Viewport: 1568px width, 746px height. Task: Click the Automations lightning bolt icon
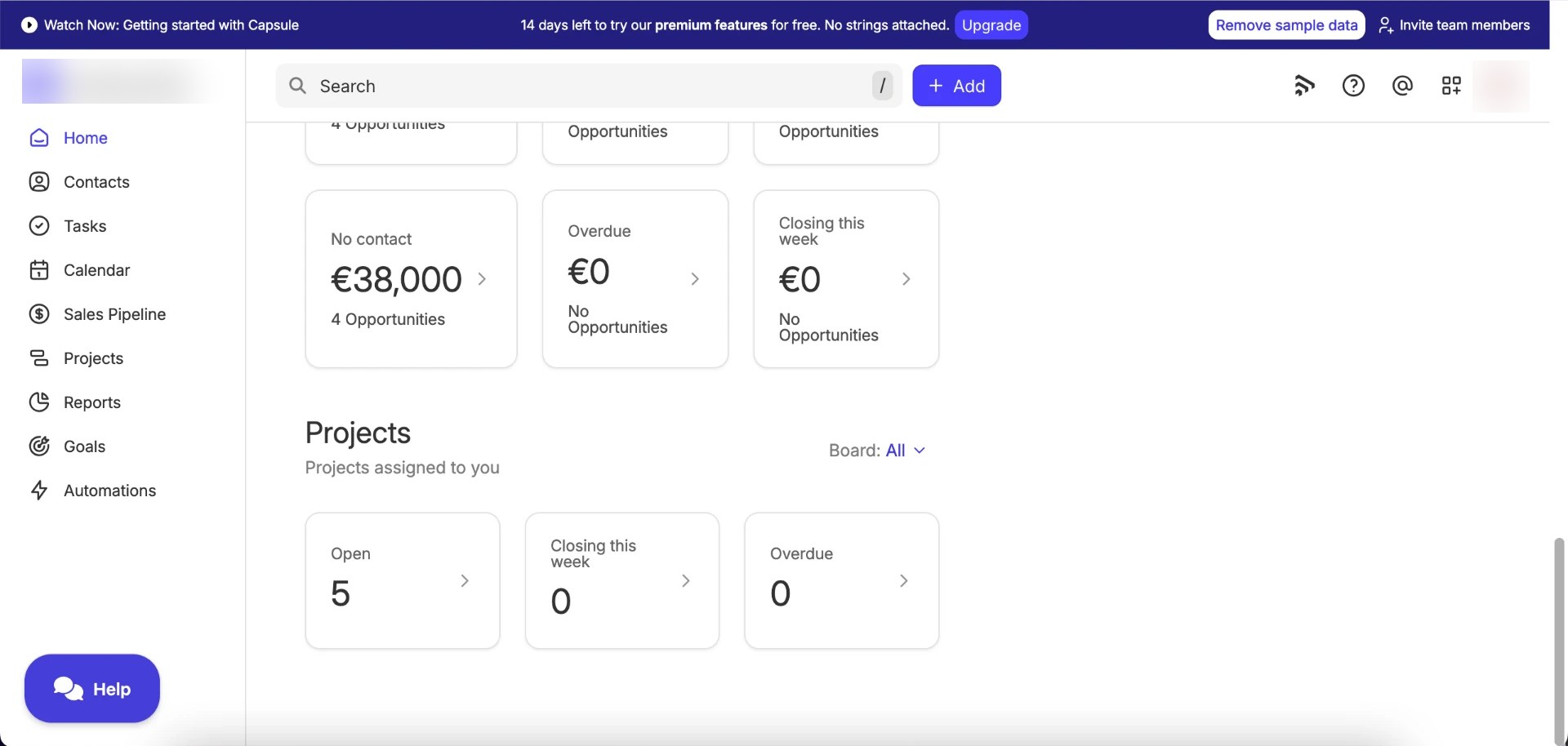click(39, 491)
